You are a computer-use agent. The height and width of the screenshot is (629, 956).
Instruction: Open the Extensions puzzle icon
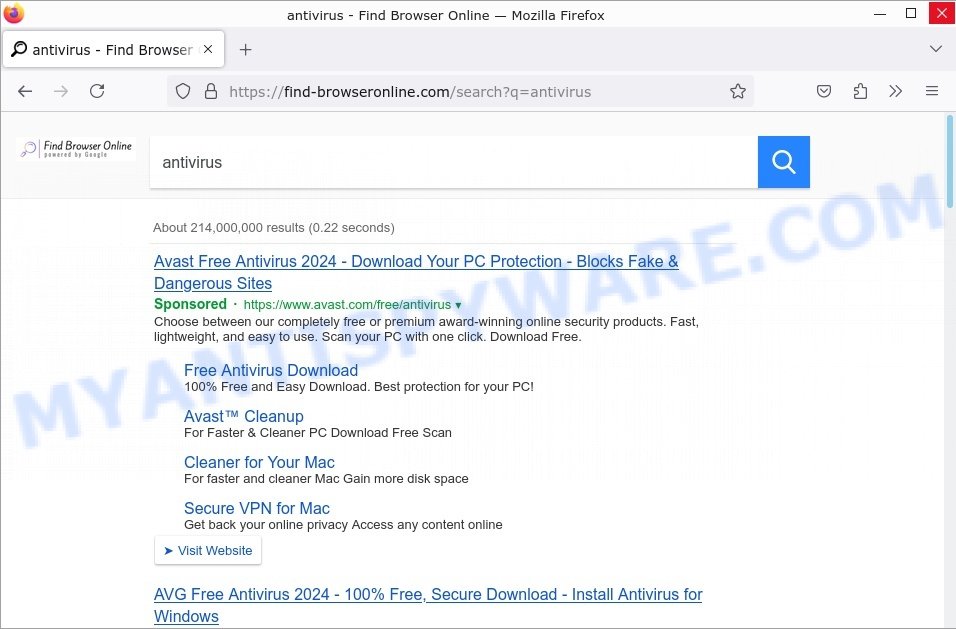click(860, 91)
